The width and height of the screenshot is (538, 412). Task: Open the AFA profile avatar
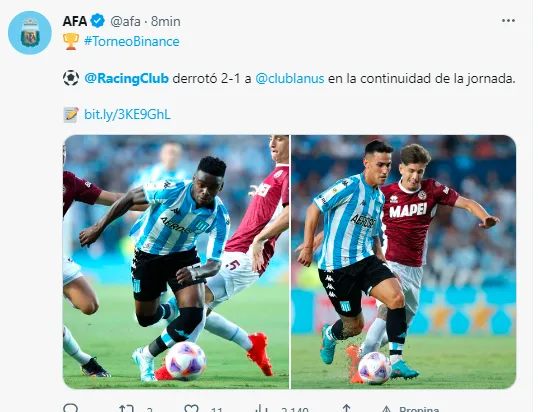click(30, 33)
